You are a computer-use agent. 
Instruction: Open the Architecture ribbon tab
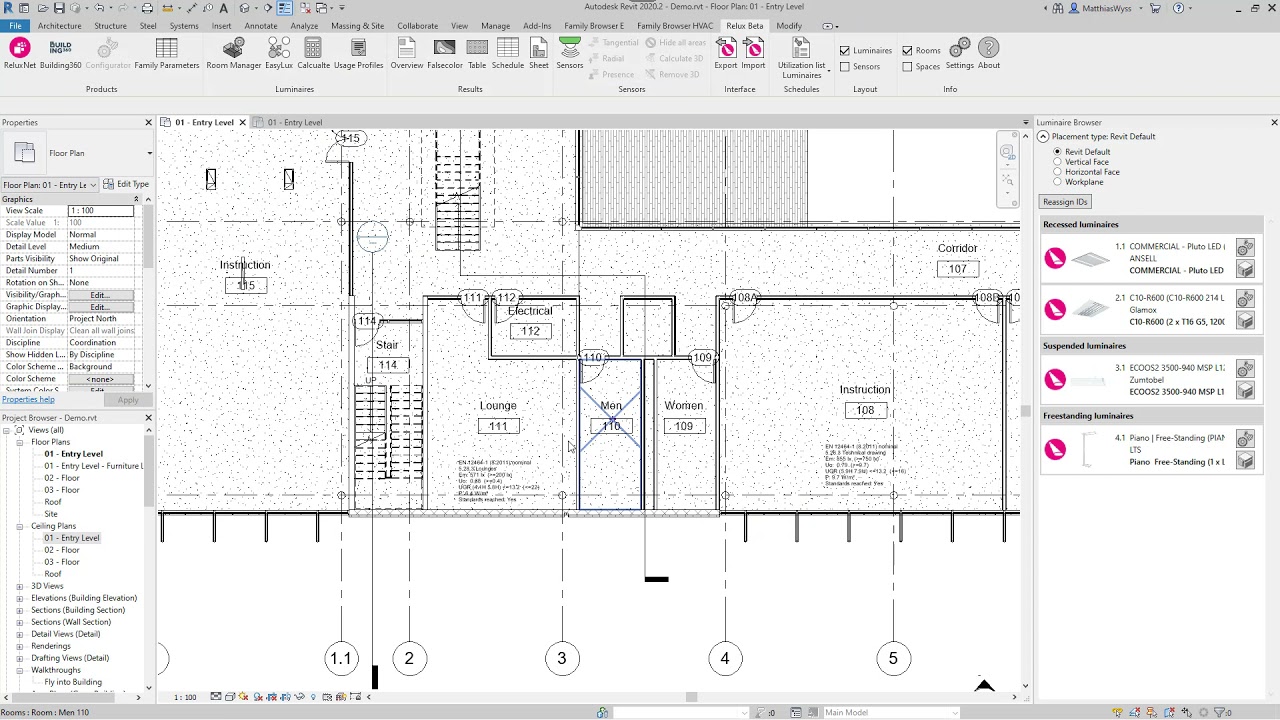tap(60, 25)
